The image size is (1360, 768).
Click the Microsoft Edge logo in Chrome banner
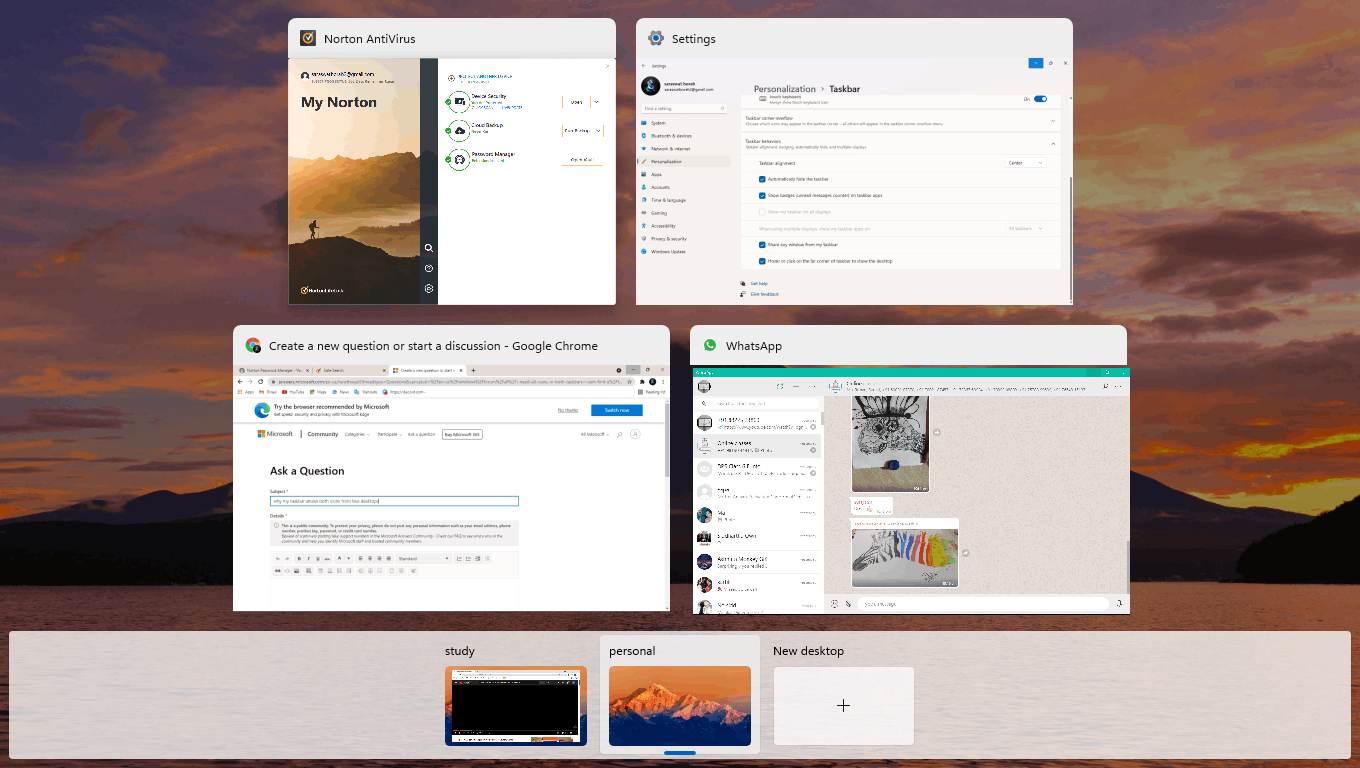(262, 410)
